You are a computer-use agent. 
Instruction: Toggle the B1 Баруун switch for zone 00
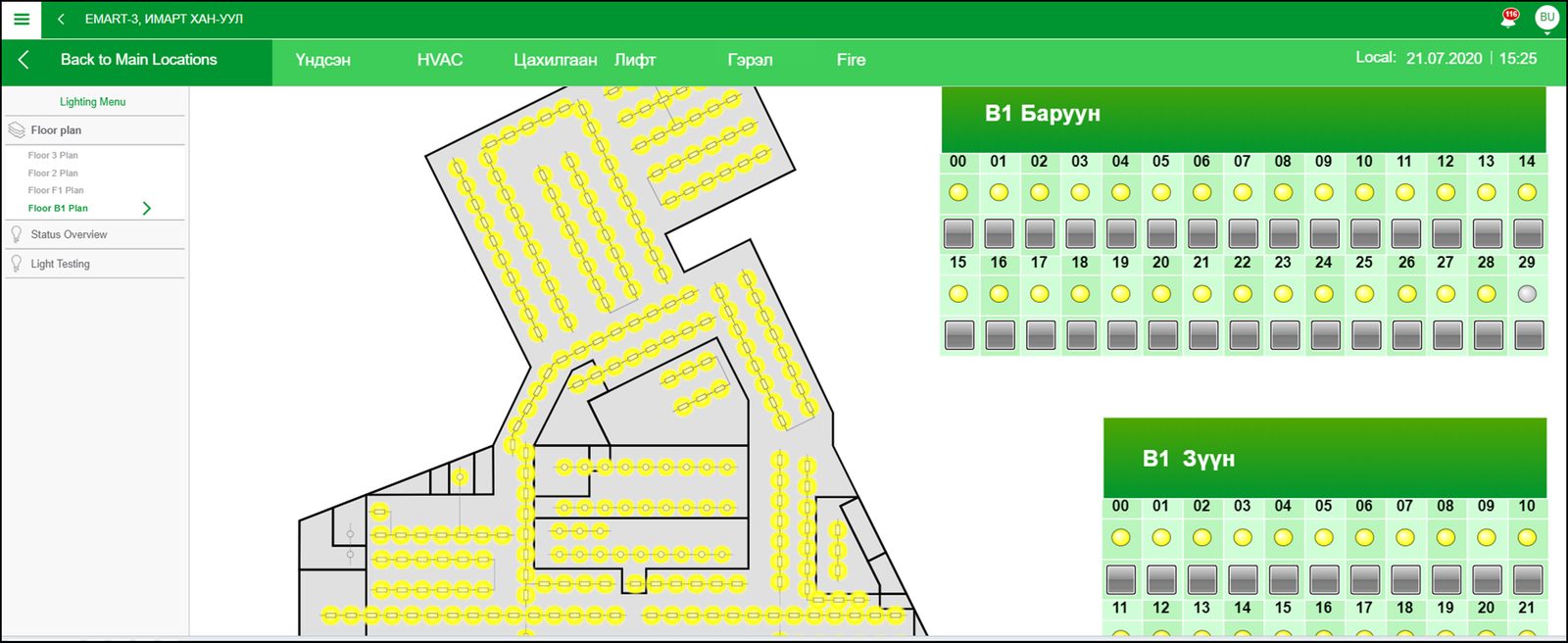coord(958,233)
